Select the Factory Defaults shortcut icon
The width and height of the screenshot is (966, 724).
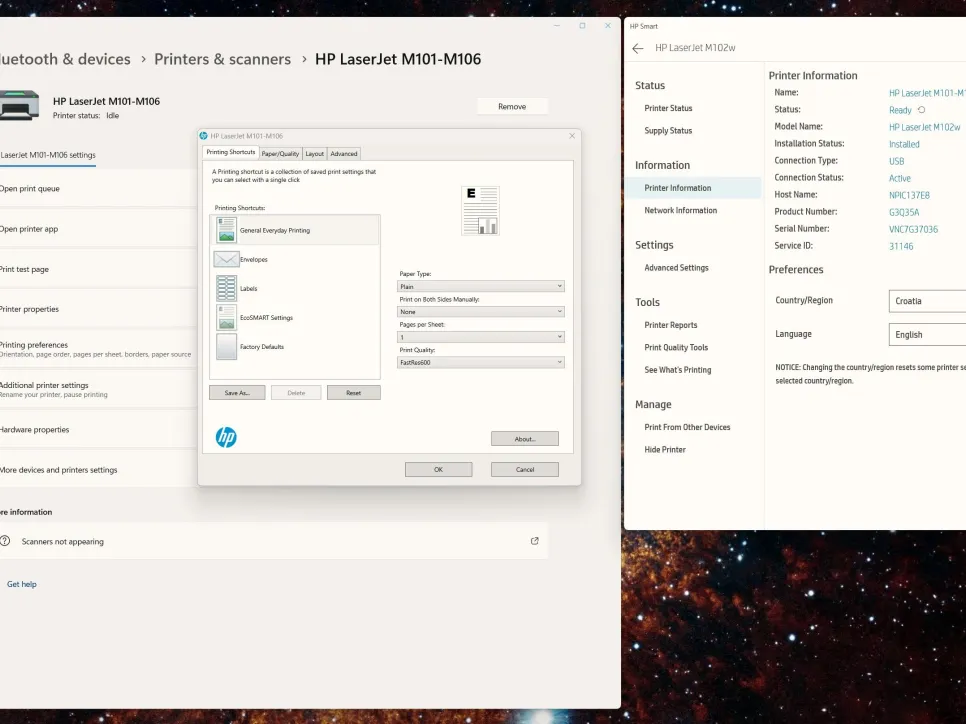pos(226,346)
